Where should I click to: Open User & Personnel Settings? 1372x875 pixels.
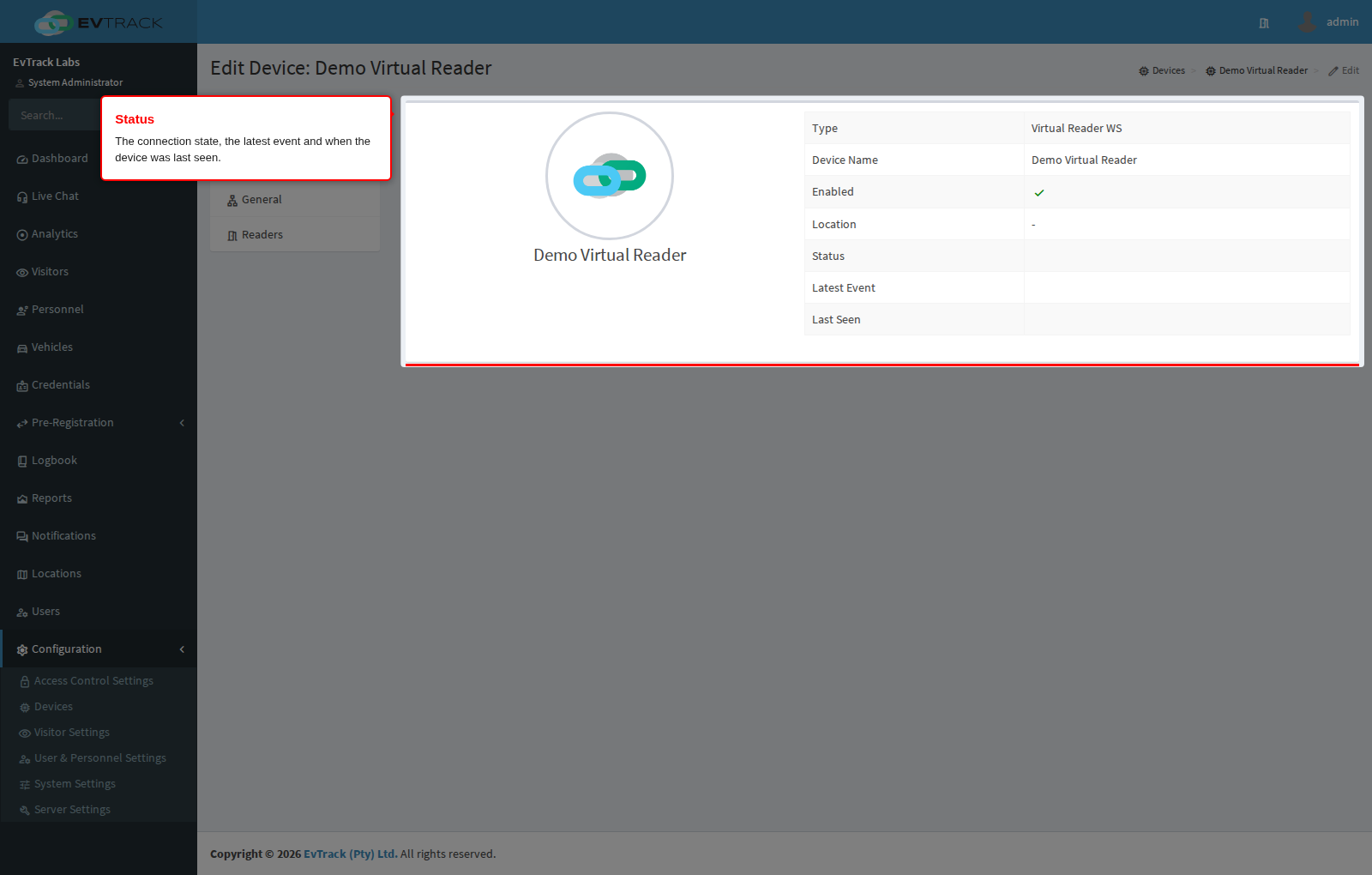pyautogui.click(x=99, y=758)
